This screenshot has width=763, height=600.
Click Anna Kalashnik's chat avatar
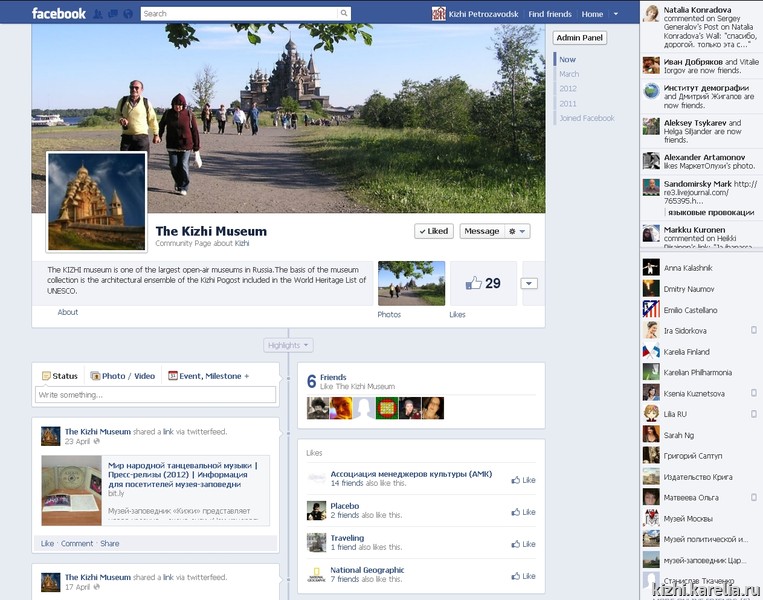coord(651,268)
